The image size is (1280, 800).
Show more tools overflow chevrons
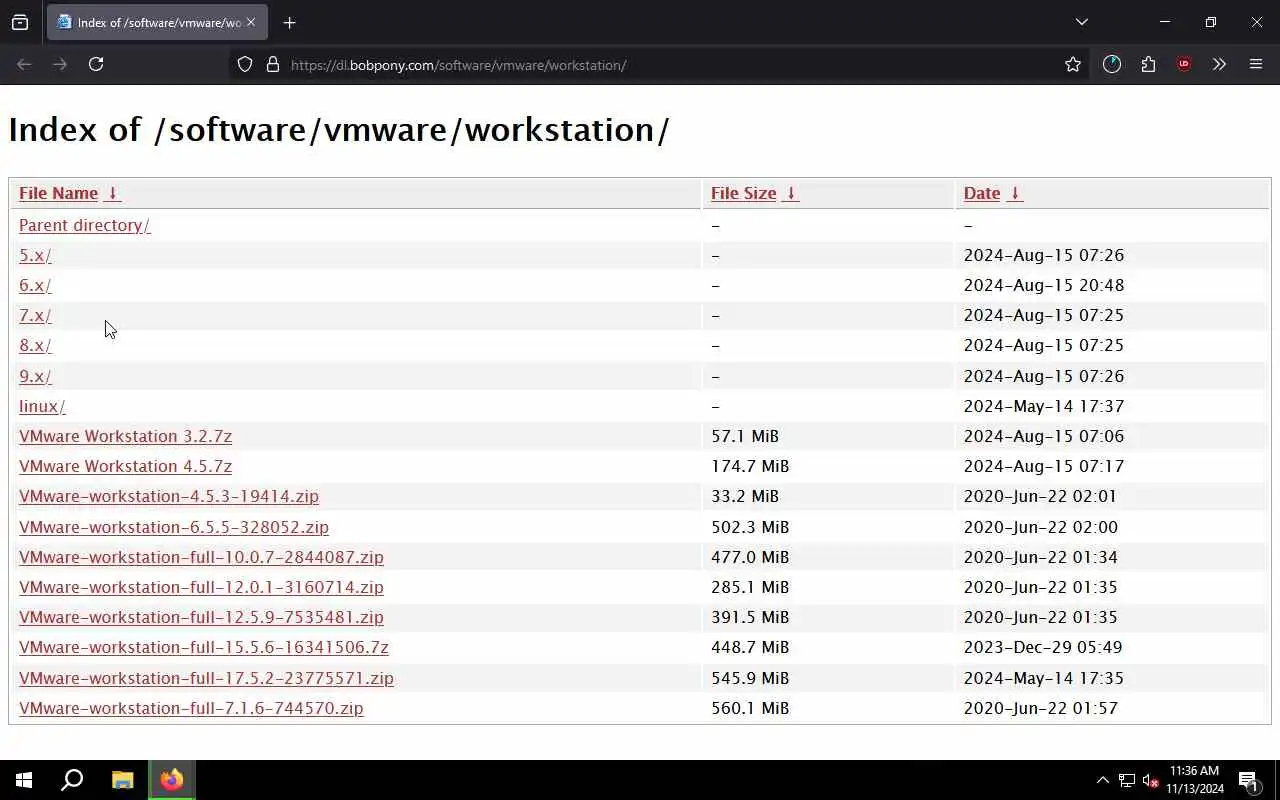click(1219, 64)
